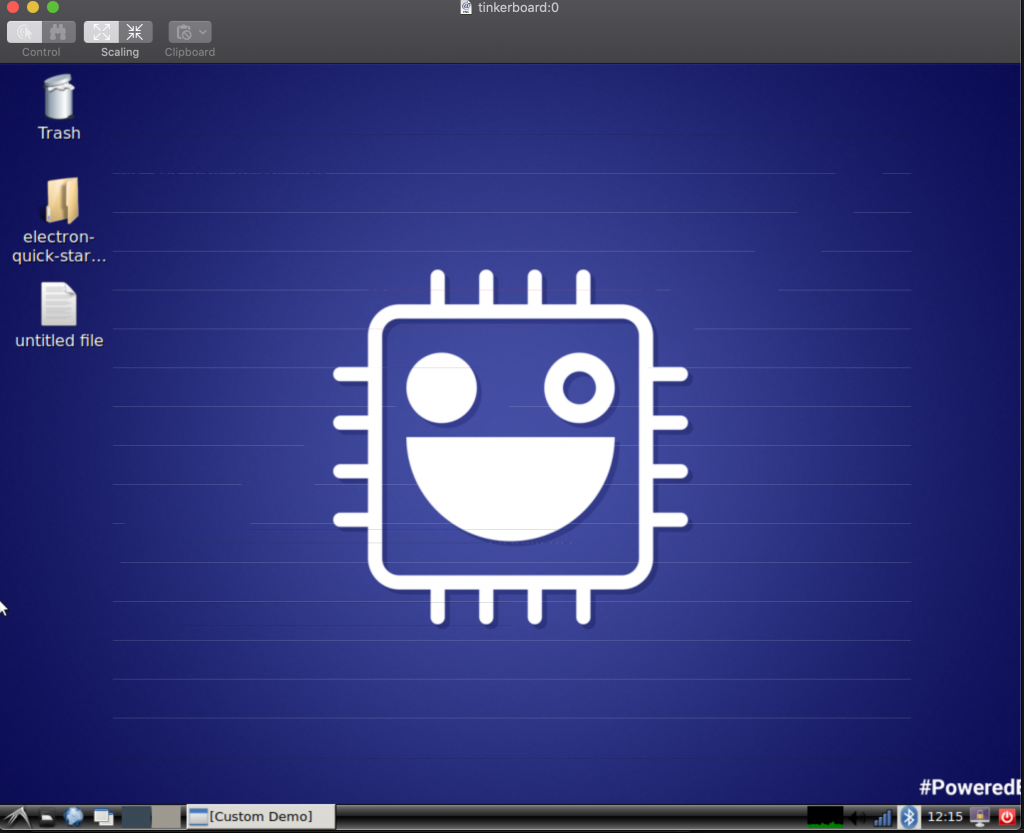The image size is (1024, 833).
Task: Activate the Custom Demo taskbar window
Action: [x=260, y=817]
